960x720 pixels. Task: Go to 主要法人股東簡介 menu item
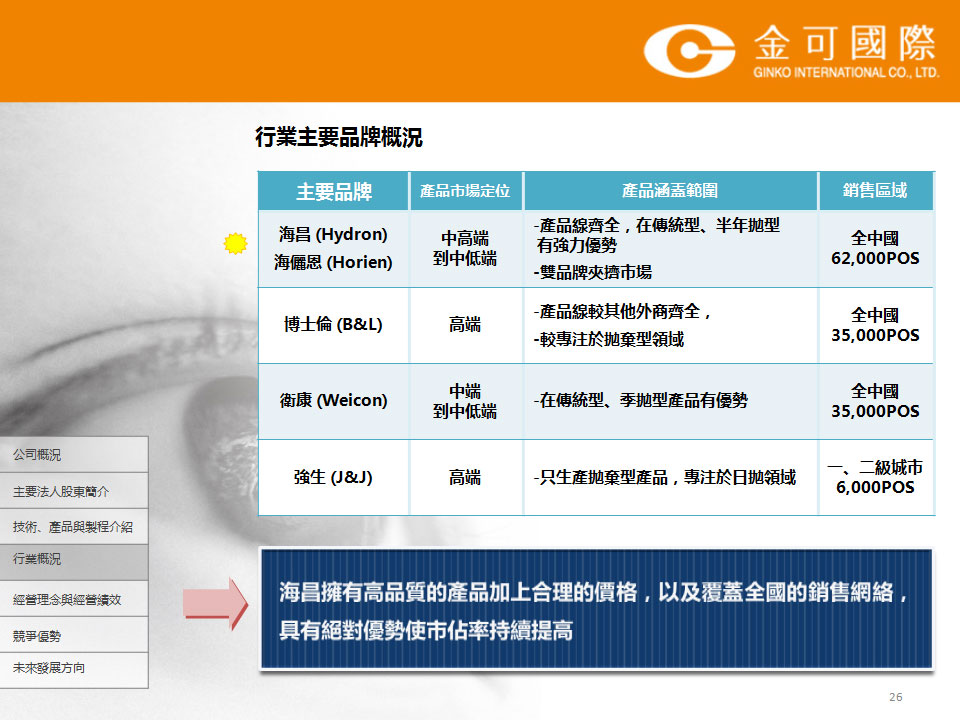click(73, 491)
